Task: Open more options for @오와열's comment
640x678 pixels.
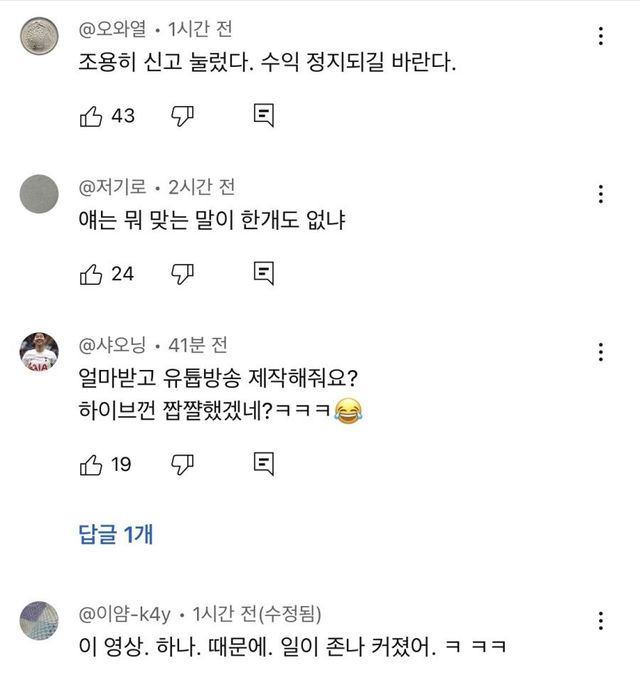Action: pyautogui.click(x=600, y=37)
